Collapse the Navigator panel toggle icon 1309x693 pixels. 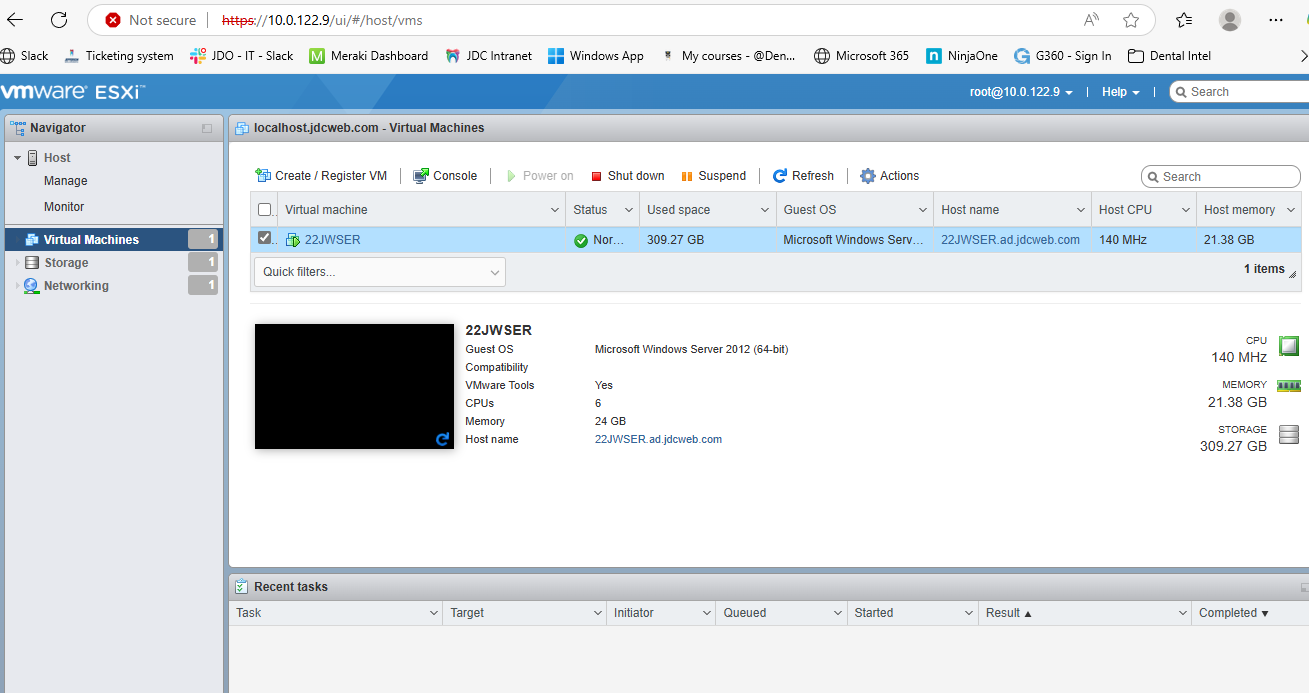coord(207,128)
